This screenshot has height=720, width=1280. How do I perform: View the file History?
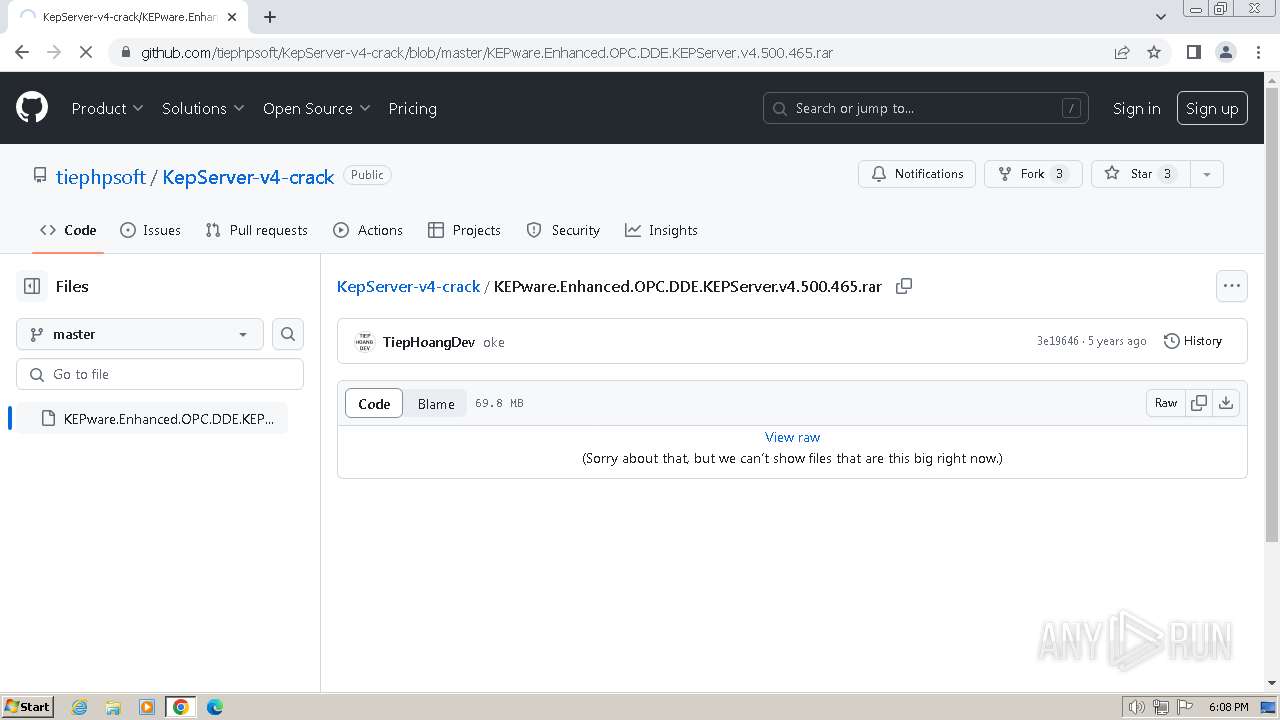(x=1193, y=341)
